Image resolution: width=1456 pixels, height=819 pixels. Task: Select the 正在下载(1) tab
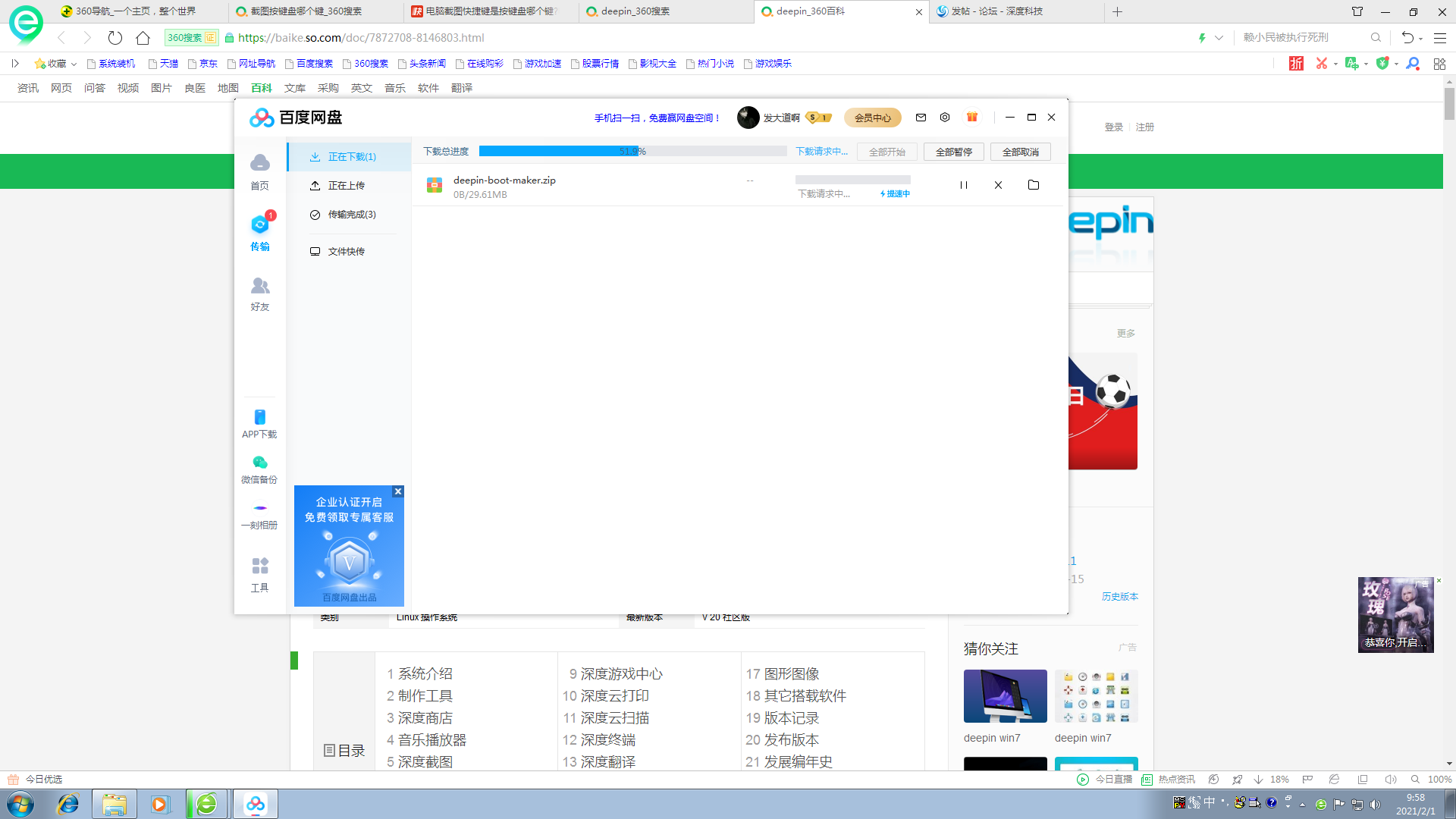click(350, 157)
